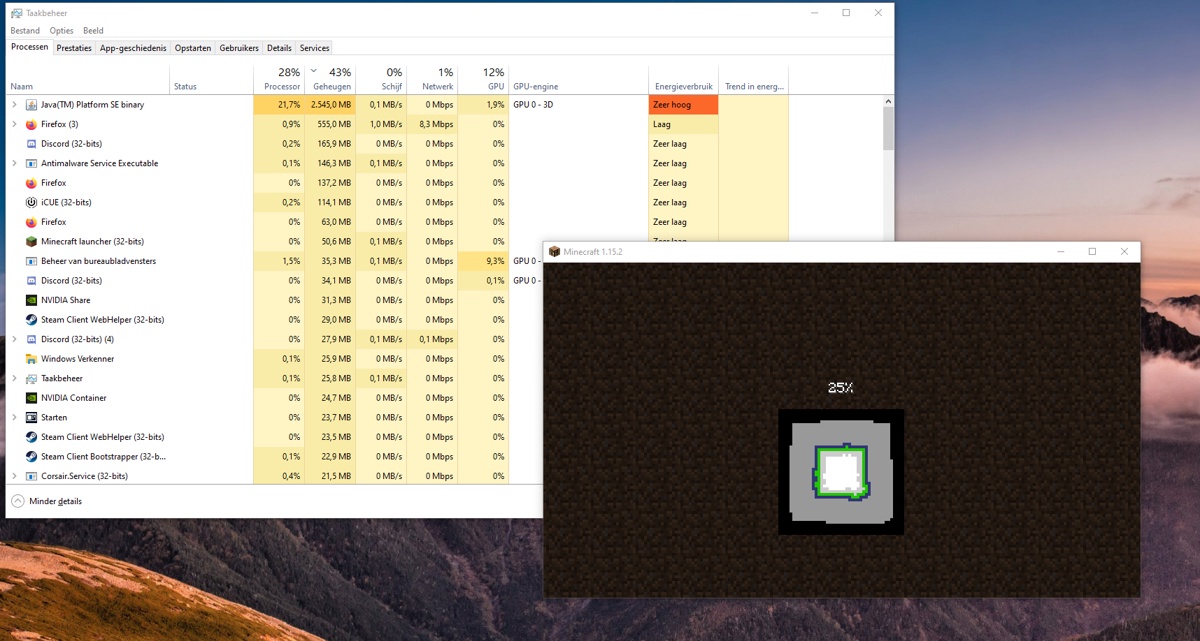Open the Bestand menu
Image resolution: width=1200 pixels, height=641 pixels.
25,31
